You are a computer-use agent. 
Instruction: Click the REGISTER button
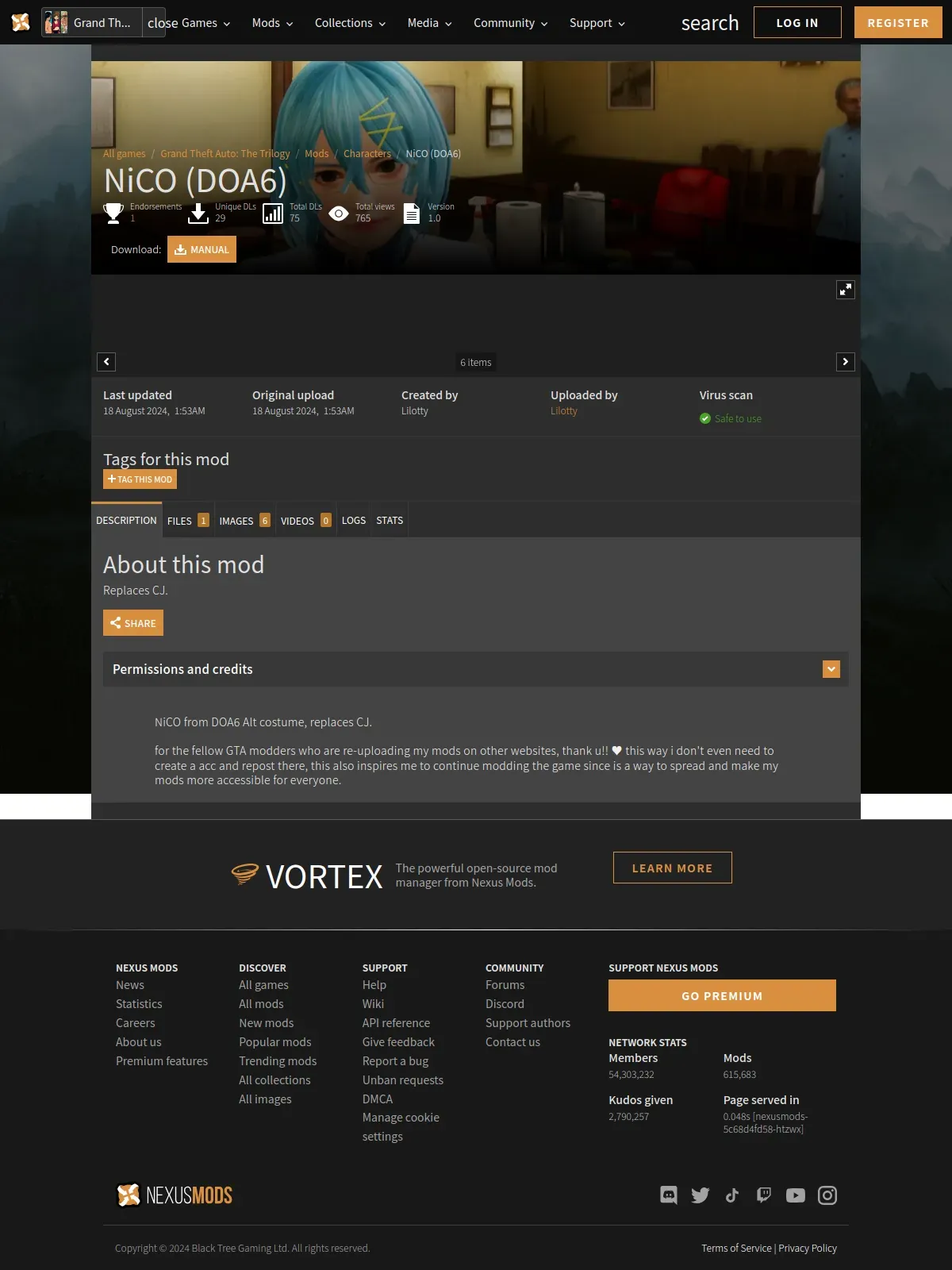898,22
